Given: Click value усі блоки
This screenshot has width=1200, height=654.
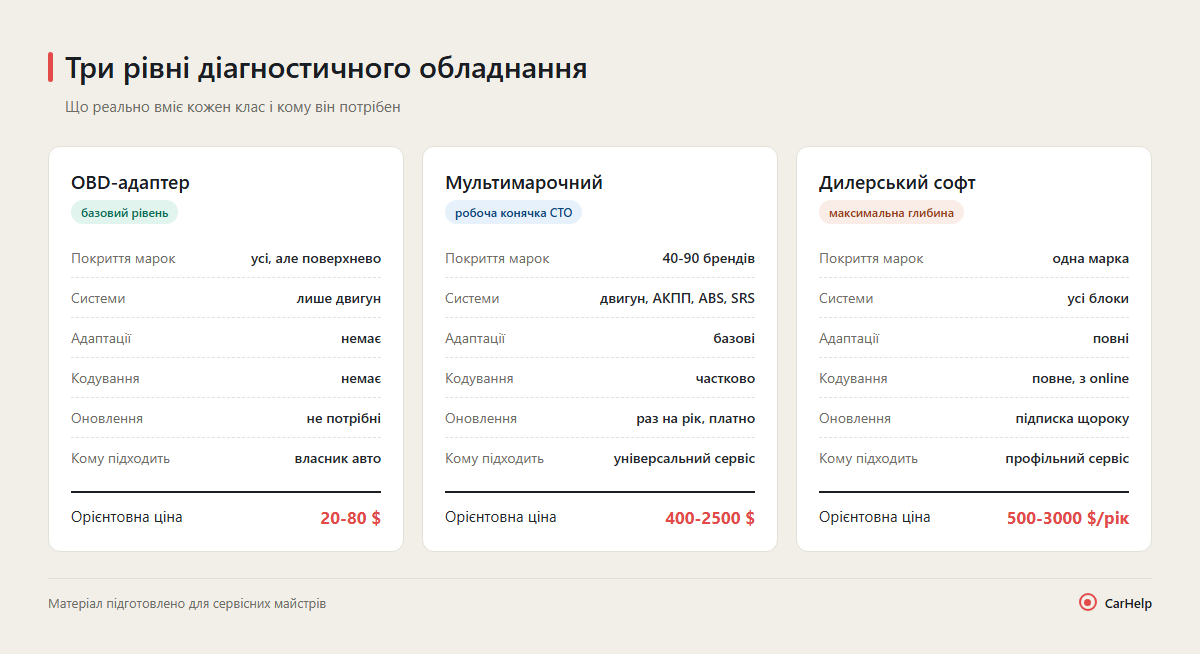Looking at the screenshot, I should 1098,298.
